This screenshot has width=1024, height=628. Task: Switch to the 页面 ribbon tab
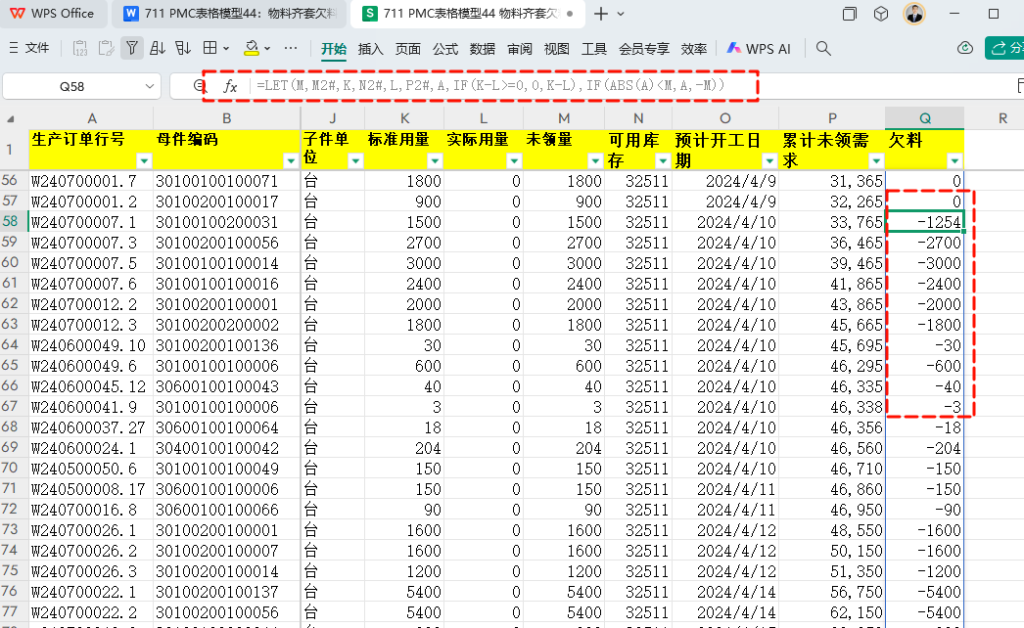[x=408, y=49]
